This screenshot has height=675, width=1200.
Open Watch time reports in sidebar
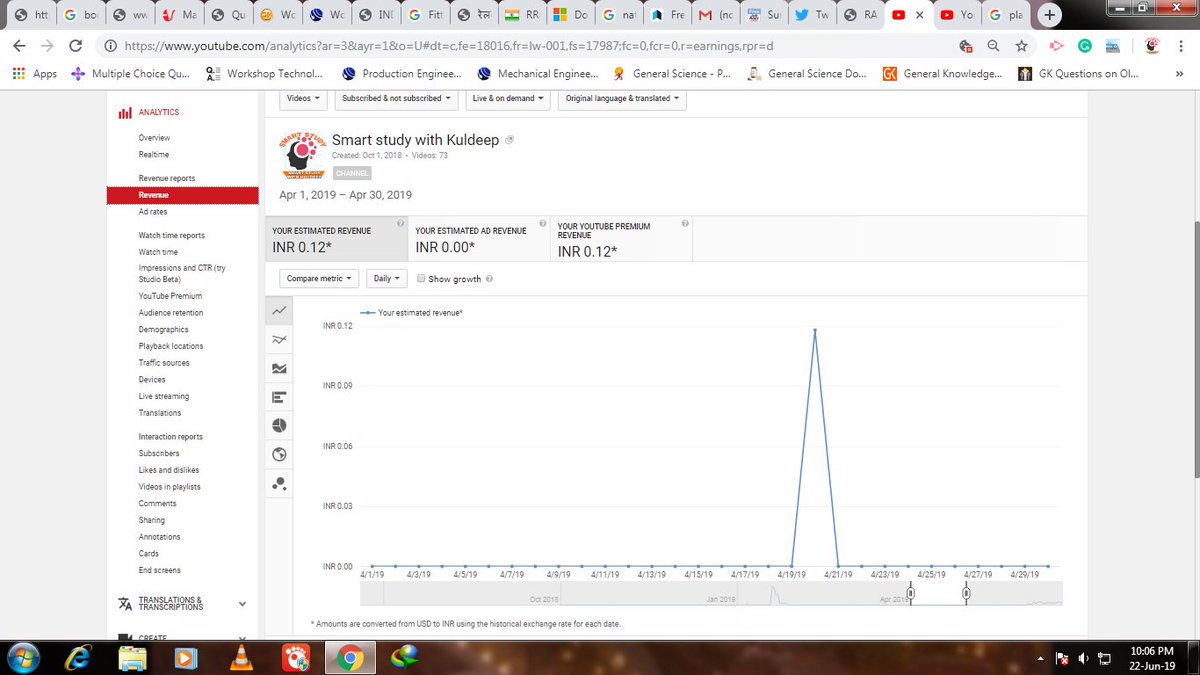click(171, 236)
